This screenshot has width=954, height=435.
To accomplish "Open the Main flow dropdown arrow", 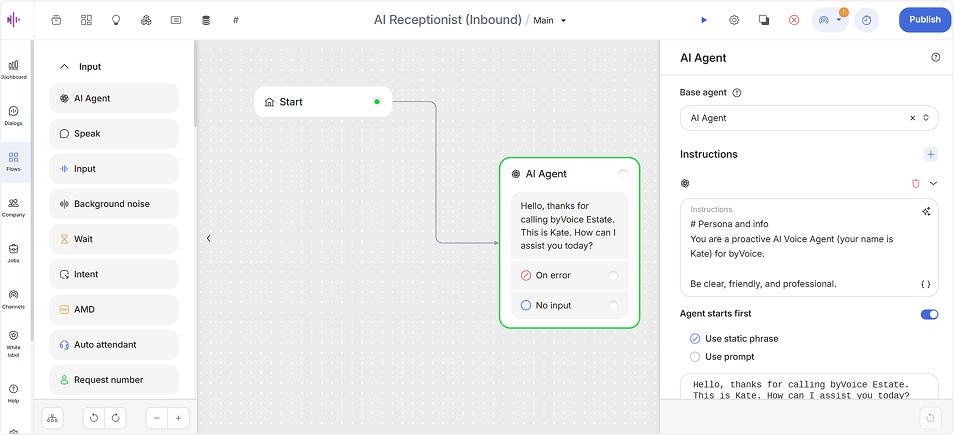I will (563, 21).
